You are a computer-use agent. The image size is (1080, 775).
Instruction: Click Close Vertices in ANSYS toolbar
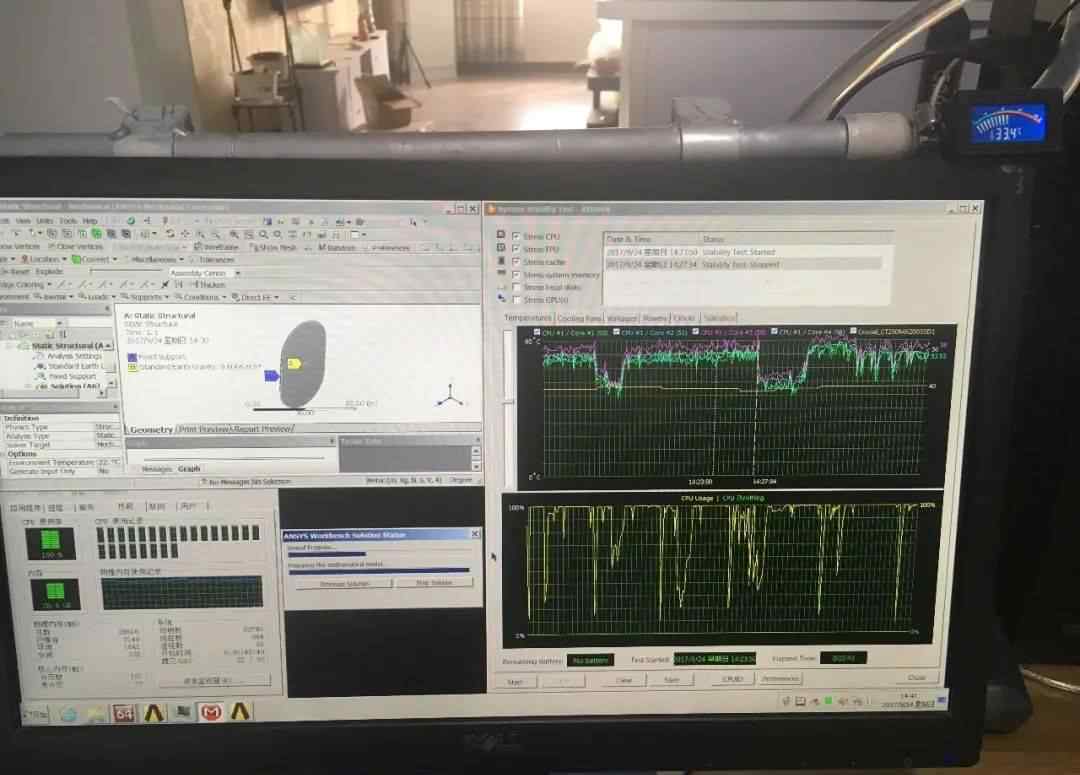coord(76,246)
